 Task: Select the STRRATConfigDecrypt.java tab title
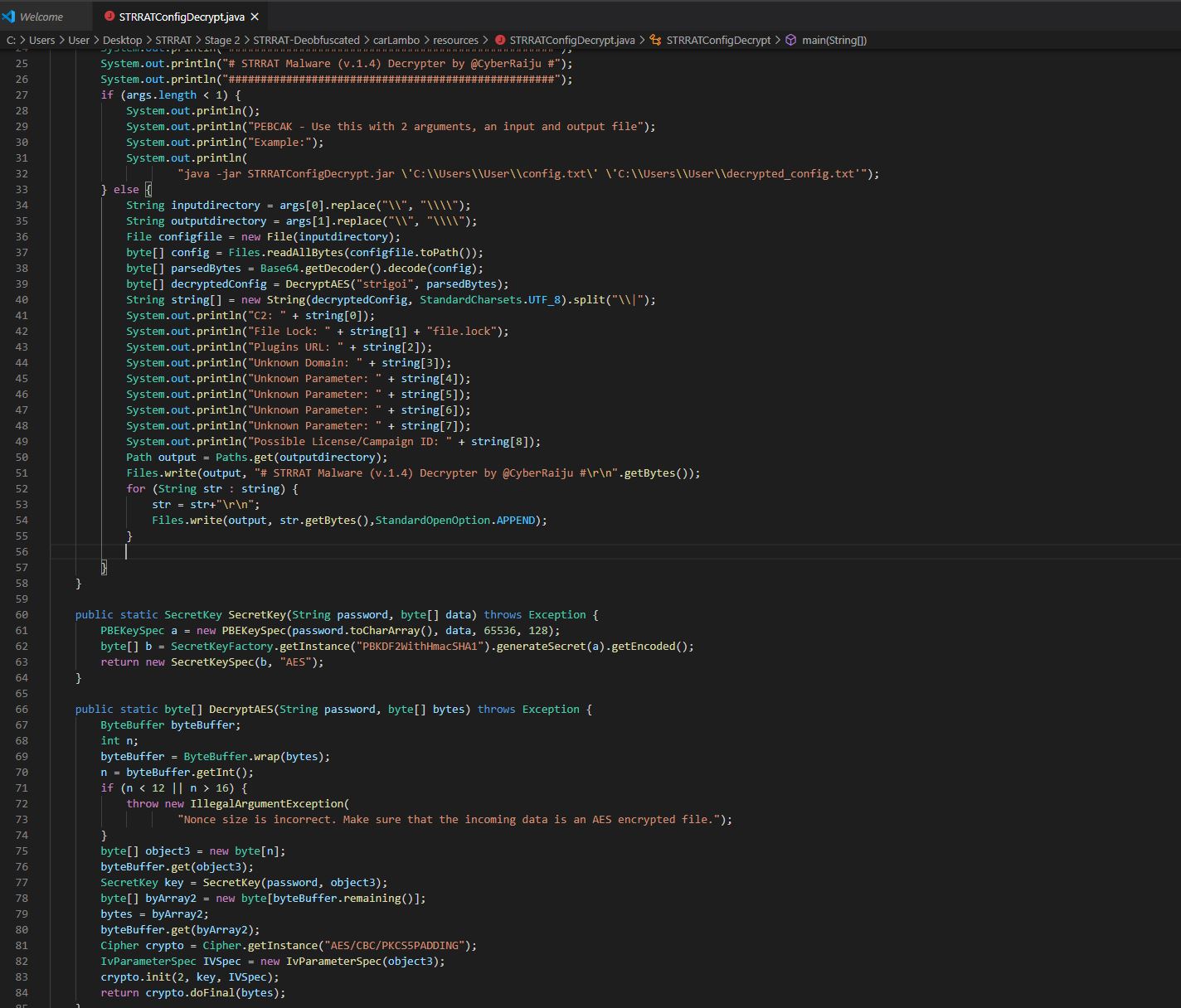(x=182, y=17)
